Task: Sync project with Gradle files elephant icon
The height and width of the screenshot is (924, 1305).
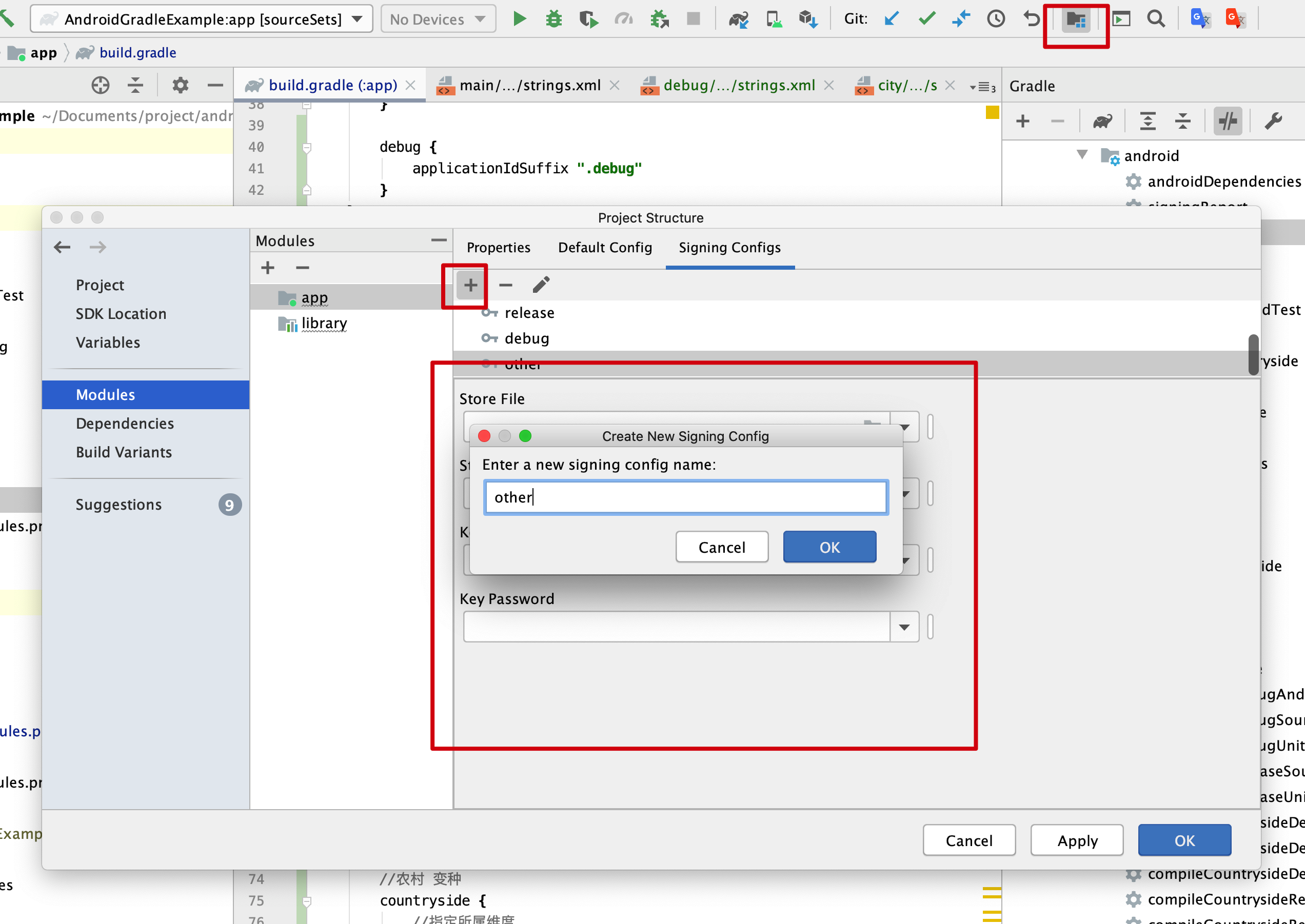Action: click(x=738, y=19)
